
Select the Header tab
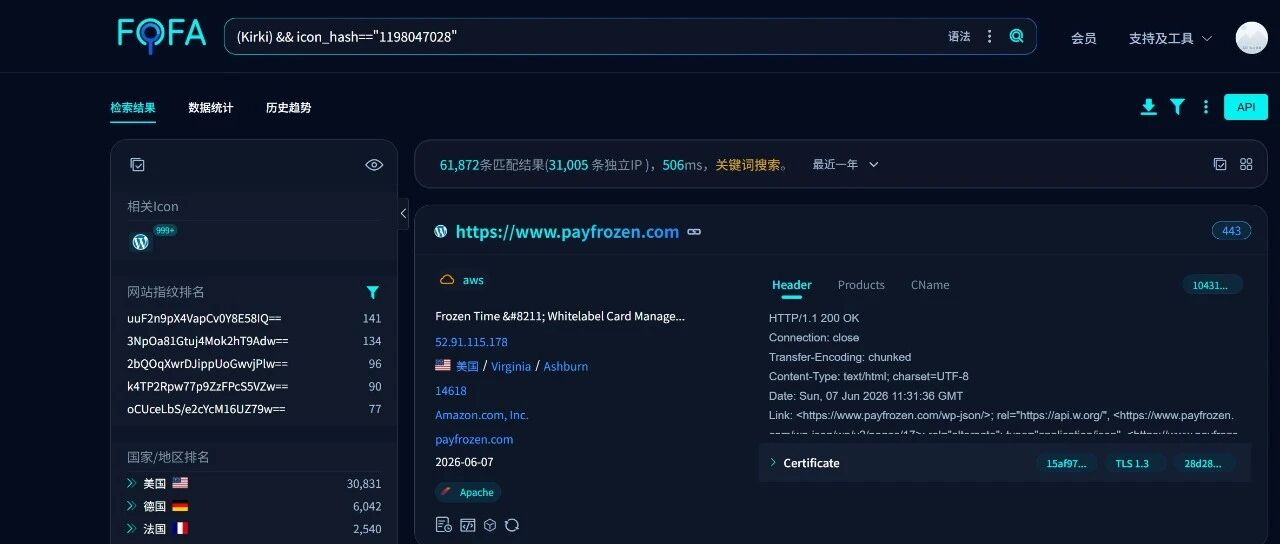coord(792,285)
